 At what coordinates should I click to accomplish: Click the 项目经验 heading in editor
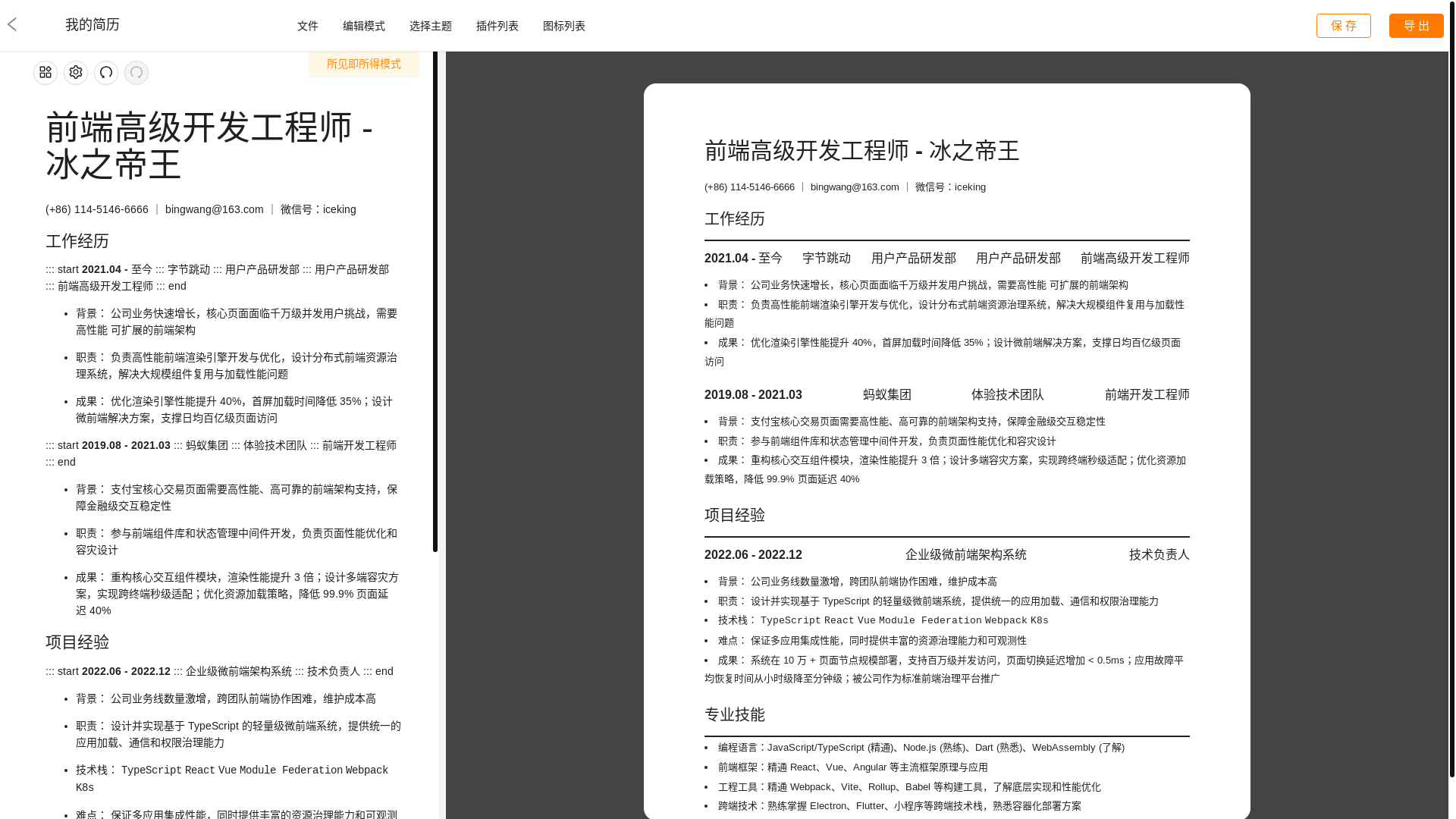click(x=77, y=642)
